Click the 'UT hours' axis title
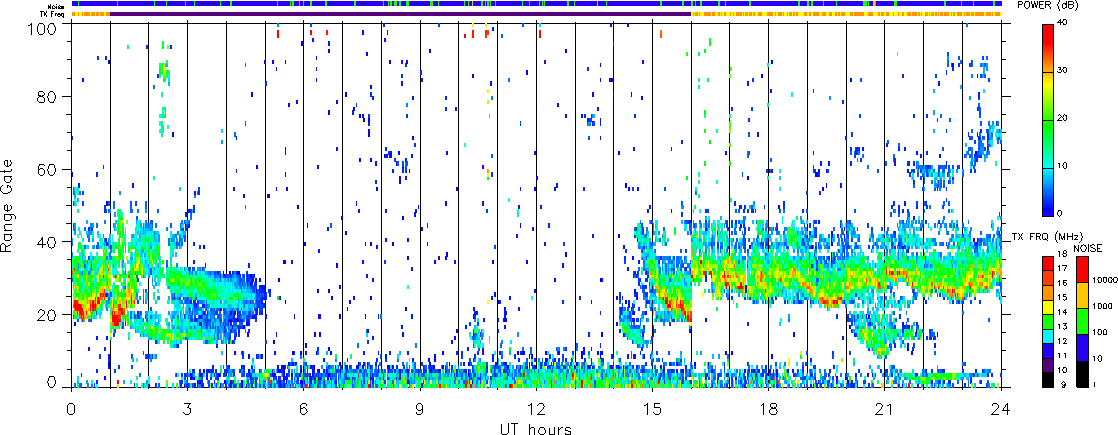This screenshot has height=435, width=1118. [x=535, y=429]
